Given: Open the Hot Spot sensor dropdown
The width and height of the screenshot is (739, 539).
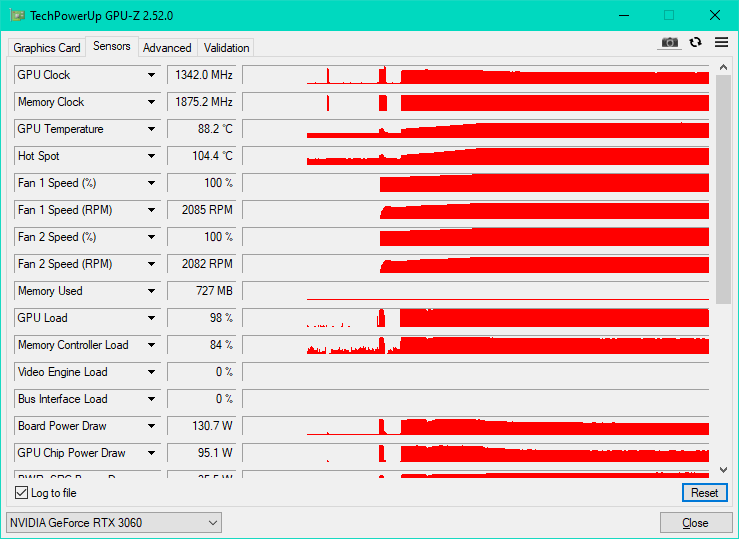Looking at the screenshot, I should (x=151, y=156).
